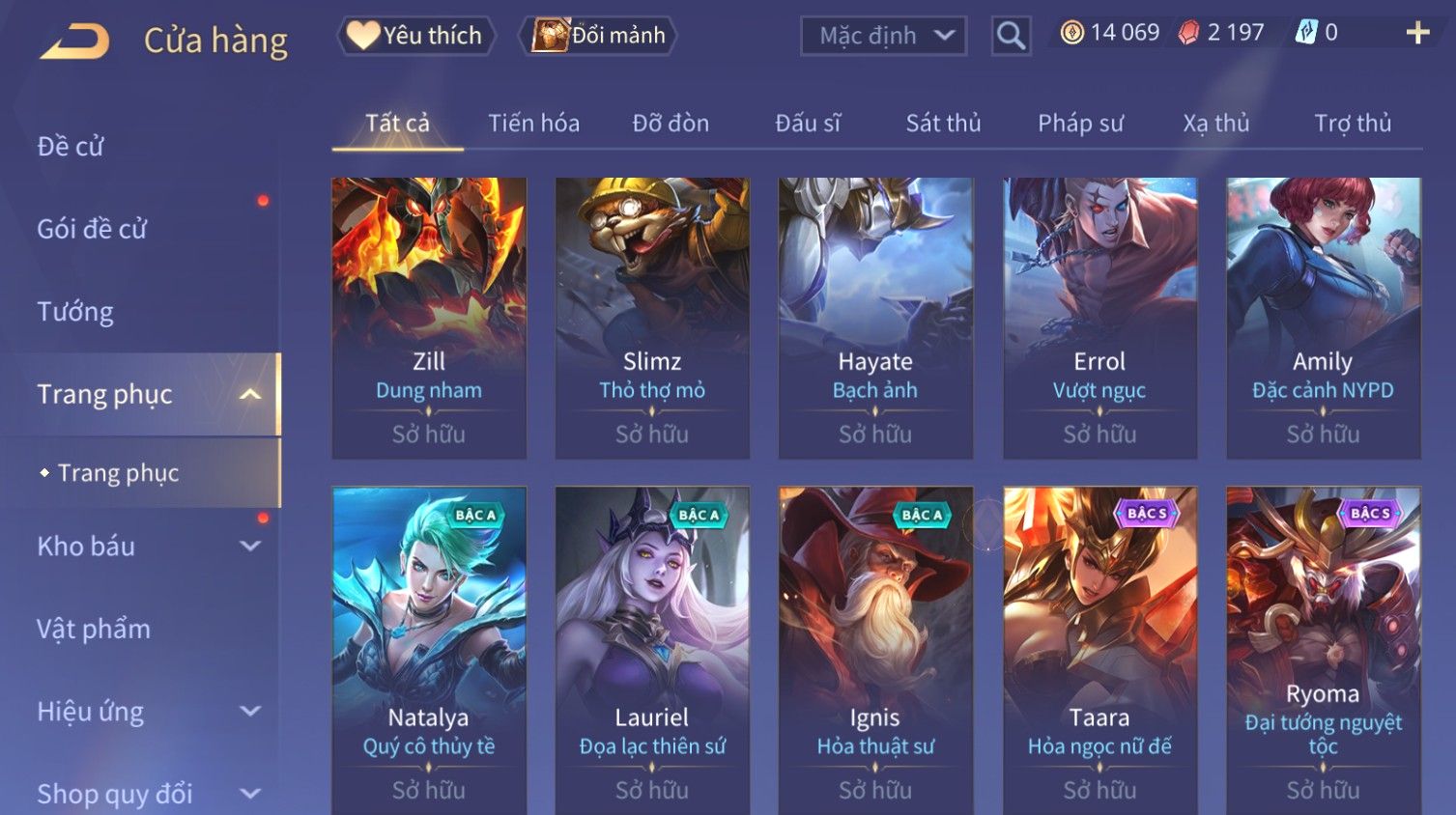
Task: Open Taara Hỏa ngọc nữ đế skin
Action: pyautogui.click(x=1099, y=651)
